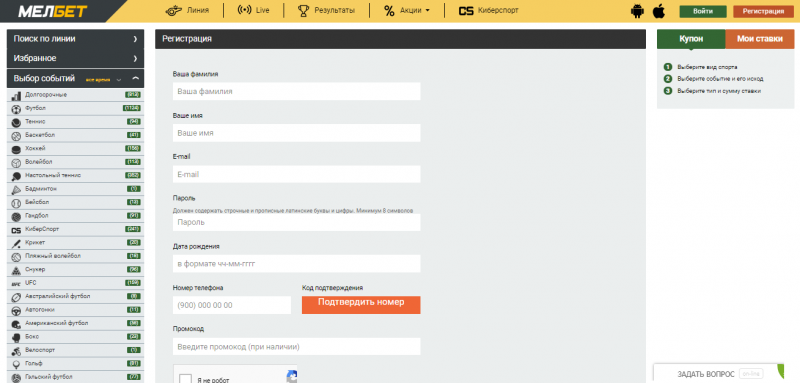Select the Автогонки steering wheel icon
Viewport: 800px width, 383px height.
point(16,310)
